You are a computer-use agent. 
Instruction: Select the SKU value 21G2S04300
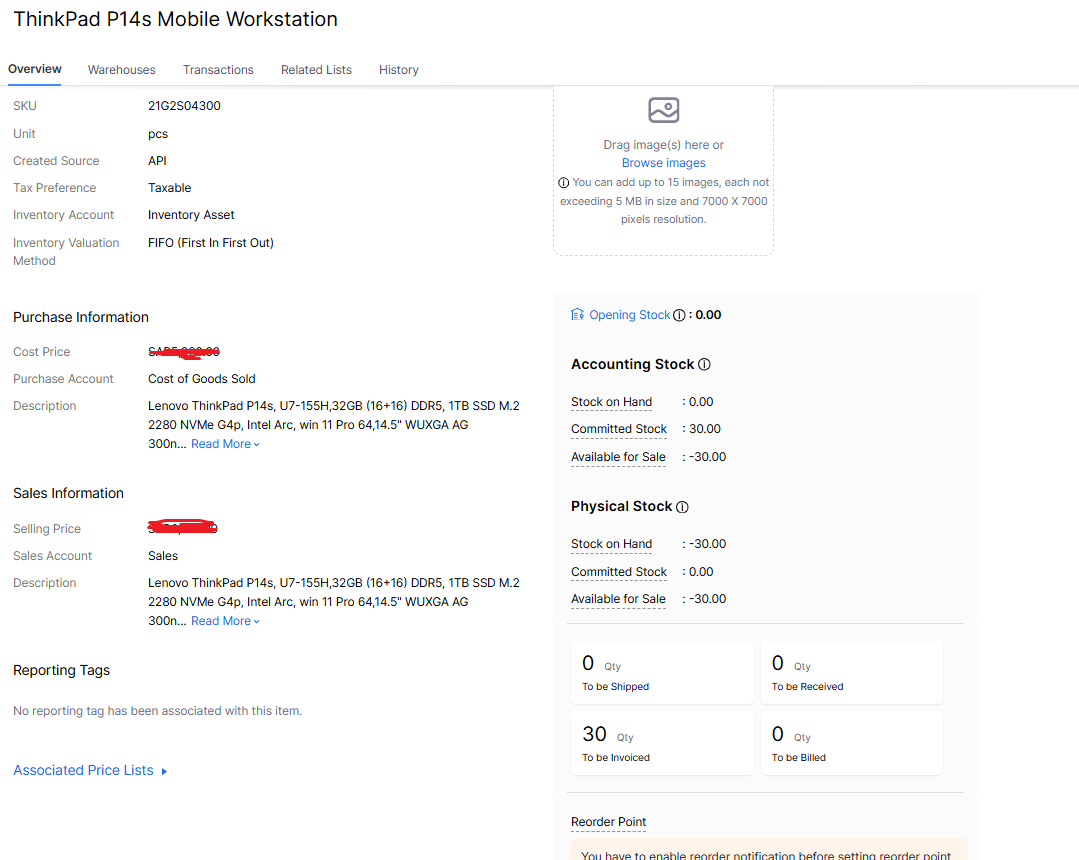(184, 106)
